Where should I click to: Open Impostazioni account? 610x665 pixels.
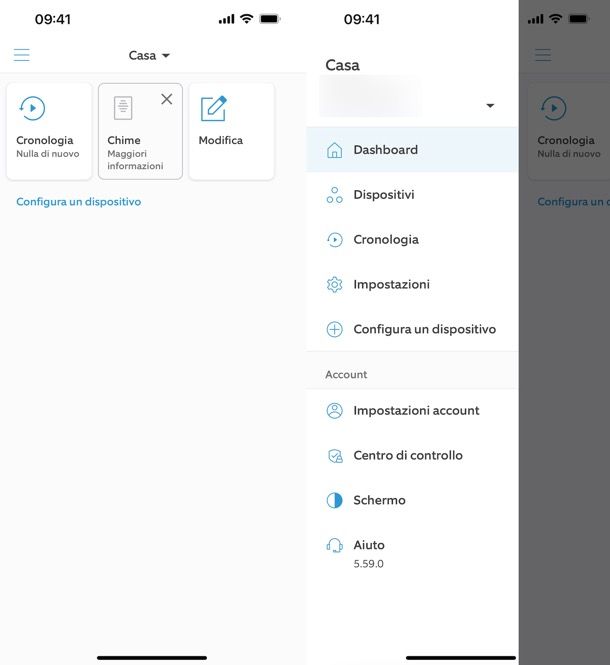click(412, 411)
